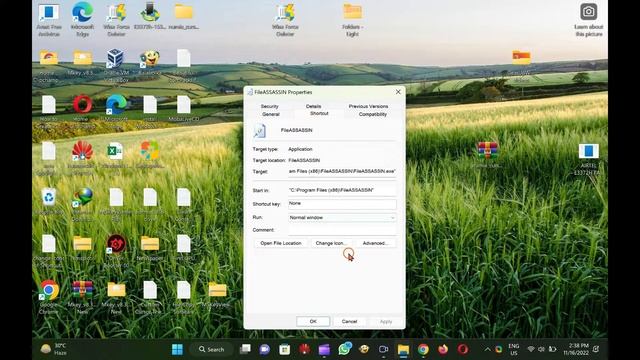Open the camera meeting app on taskbar

pyautogui.click(x=384, y=349)
